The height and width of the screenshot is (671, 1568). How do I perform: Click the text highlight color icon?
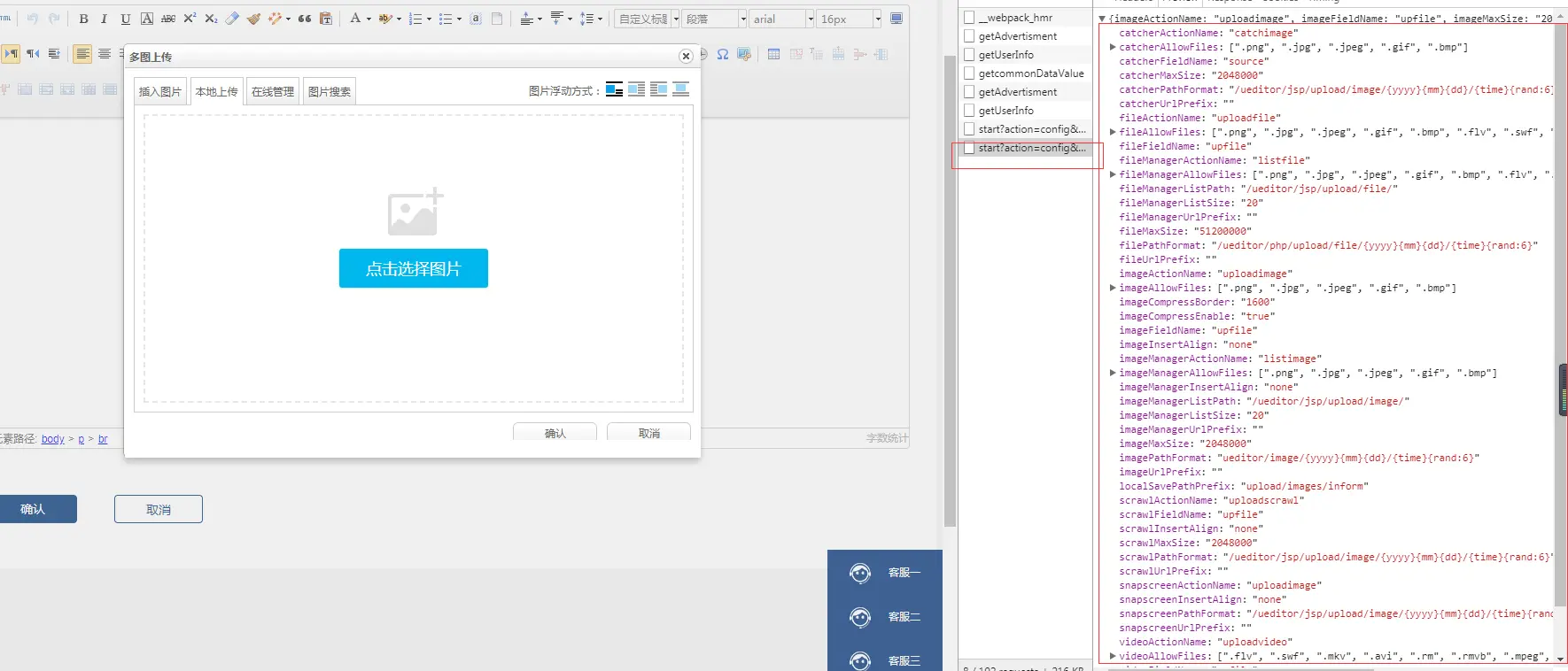point(385,19)
